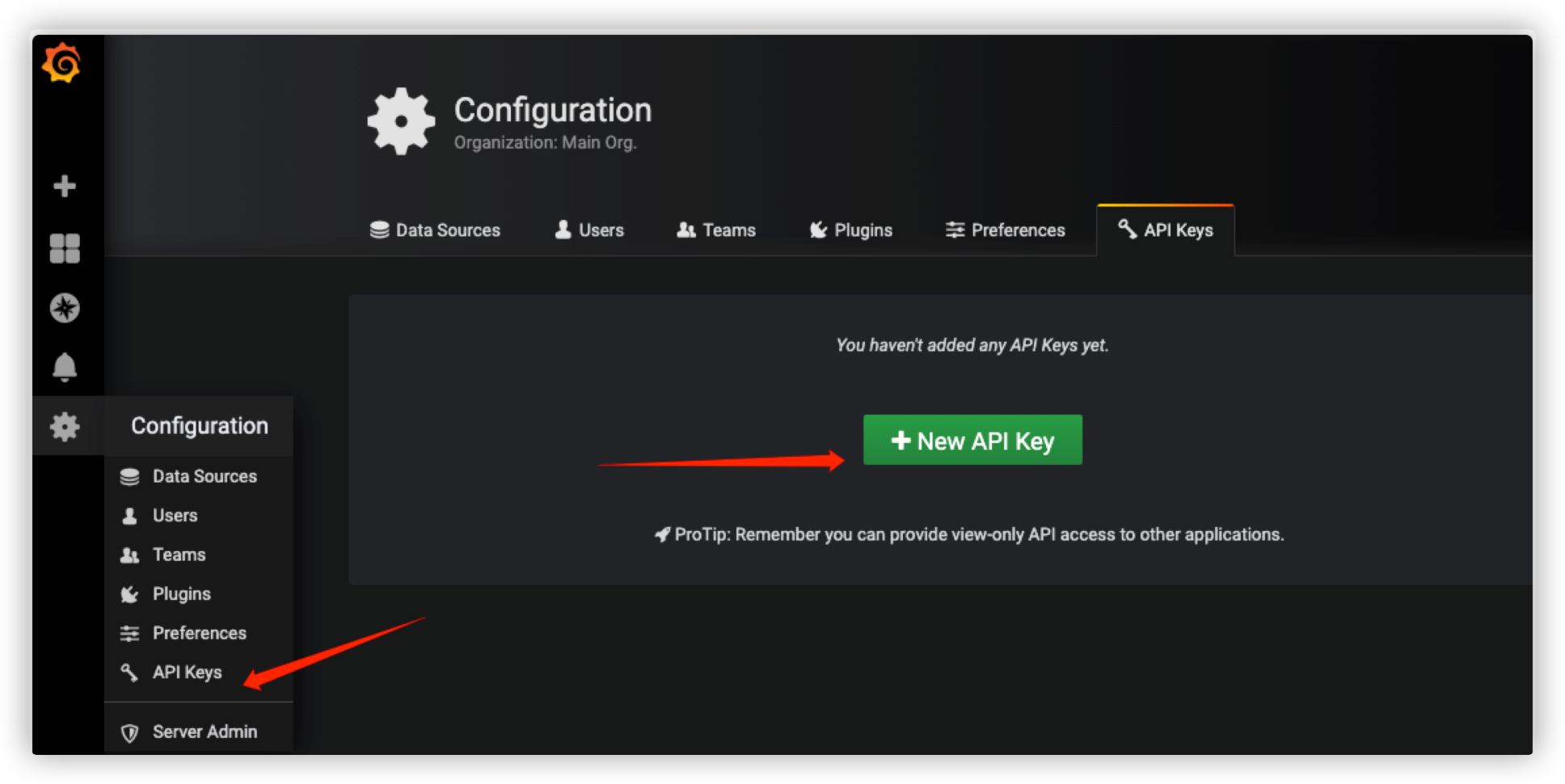
Task: Click the rocket icon beside the ProTip
Action: pyautogui.click(x=663, y=534)
